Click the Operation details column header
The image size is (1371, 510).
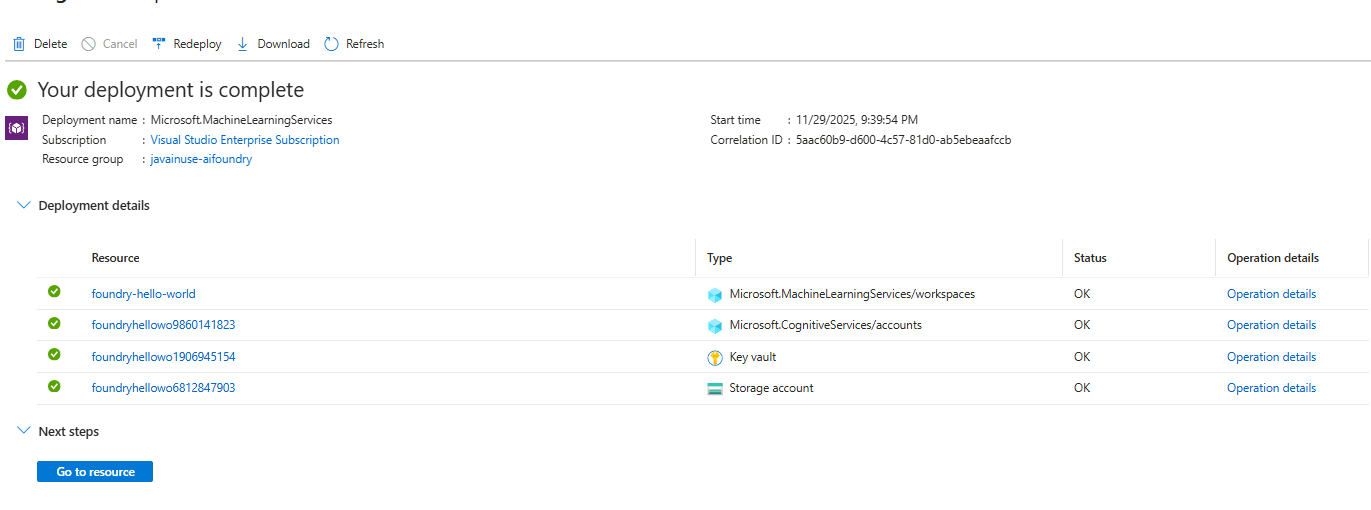1273,258
